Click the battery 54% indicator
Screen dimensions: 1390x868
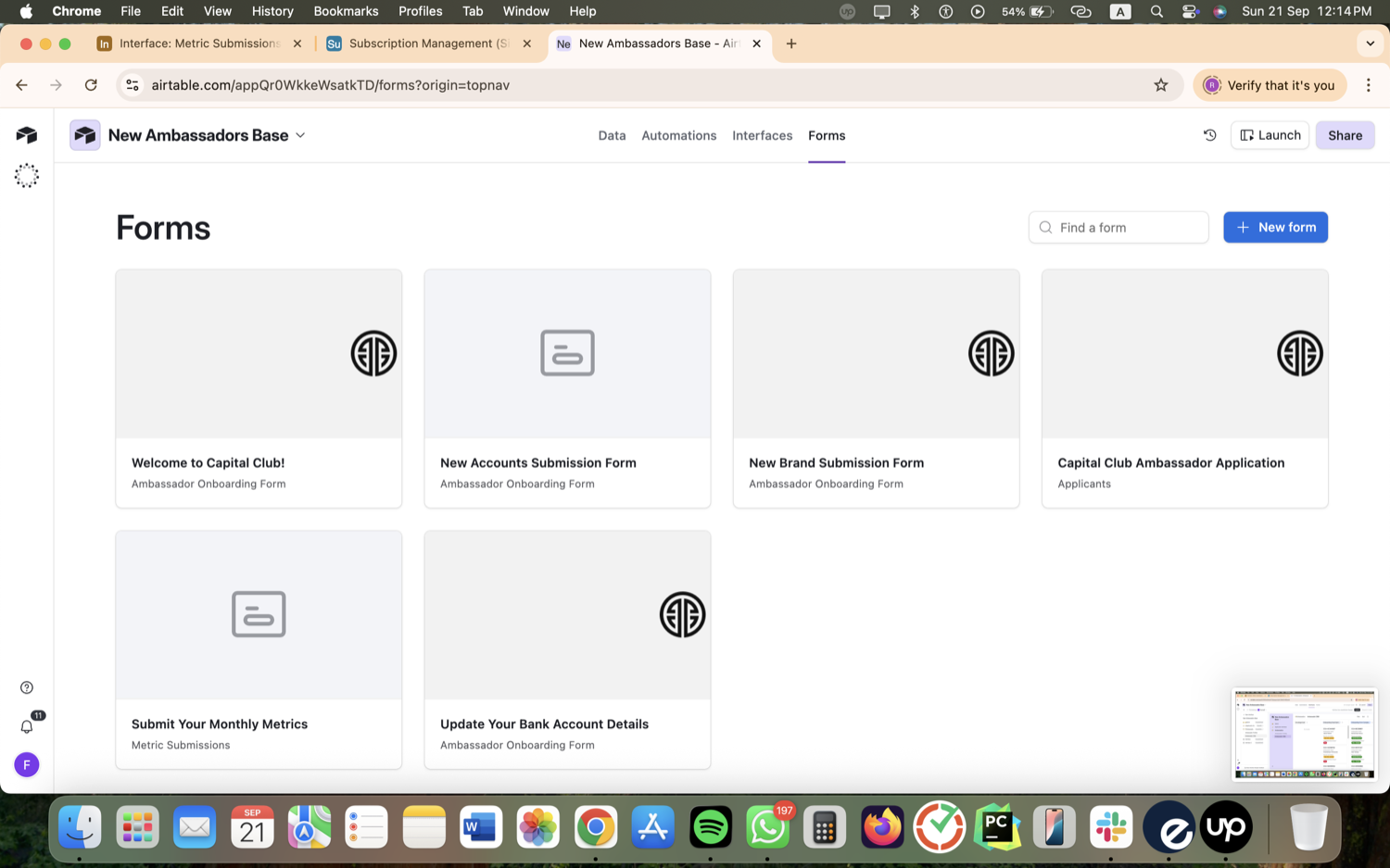point(1027,11)
